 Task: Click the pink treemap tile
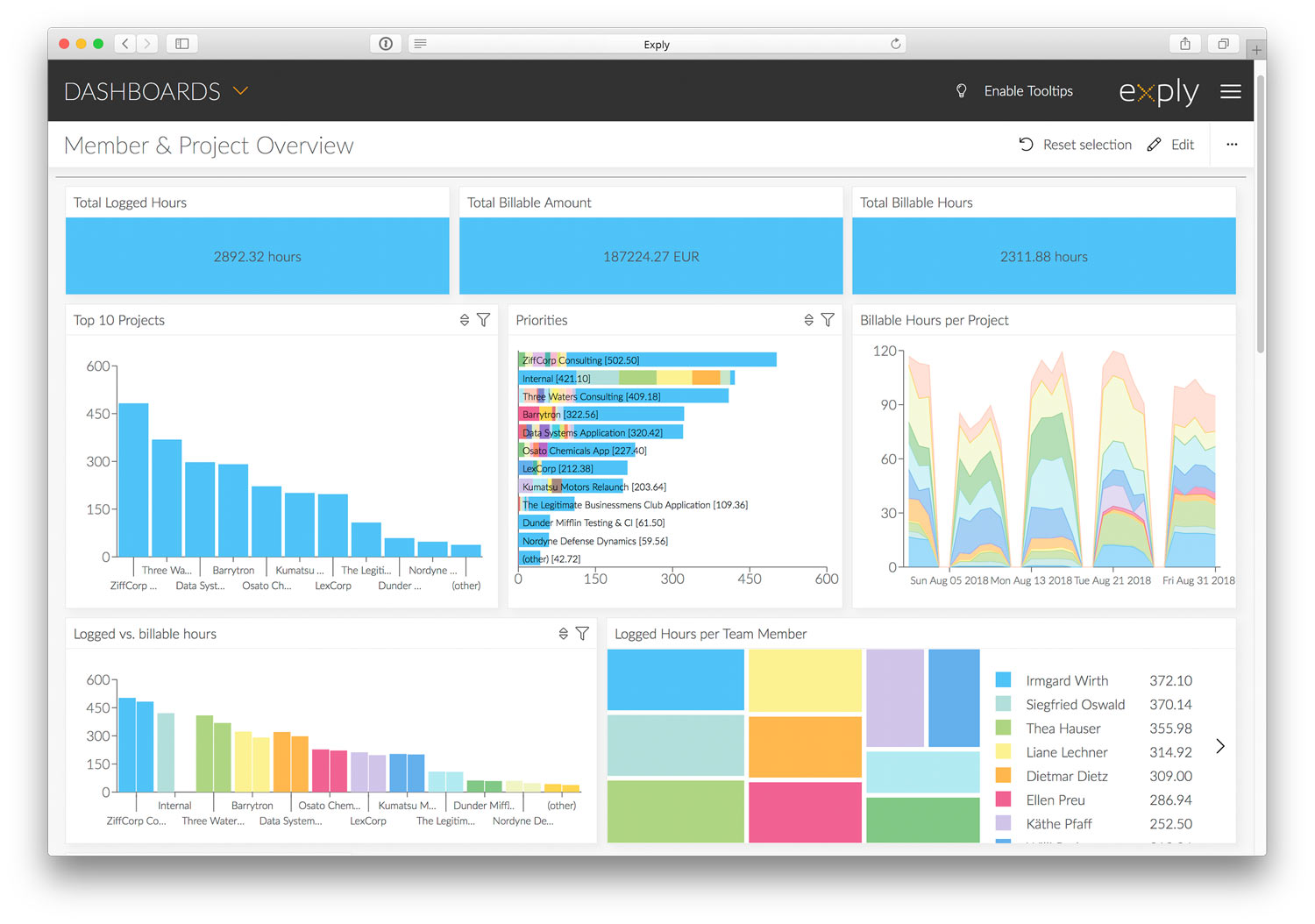[x=806, y=812]
